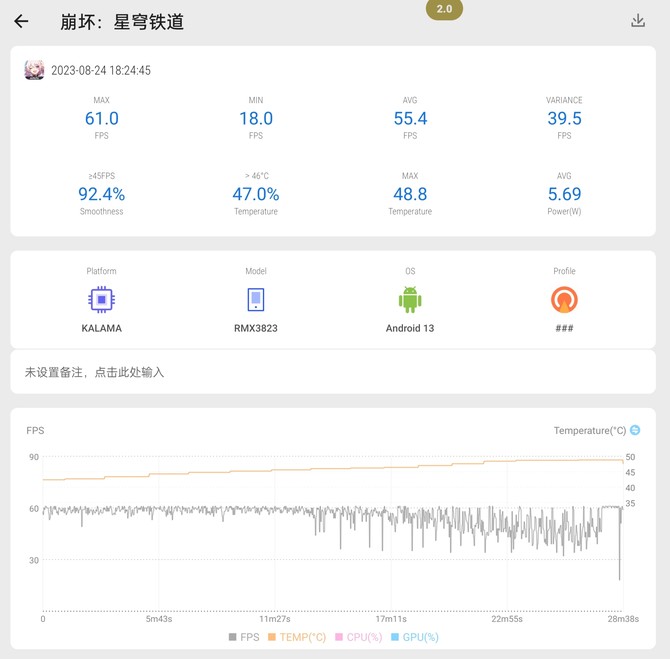
Task: Tap the Temperature(°C) axis label
Action: tap(590, 430)
